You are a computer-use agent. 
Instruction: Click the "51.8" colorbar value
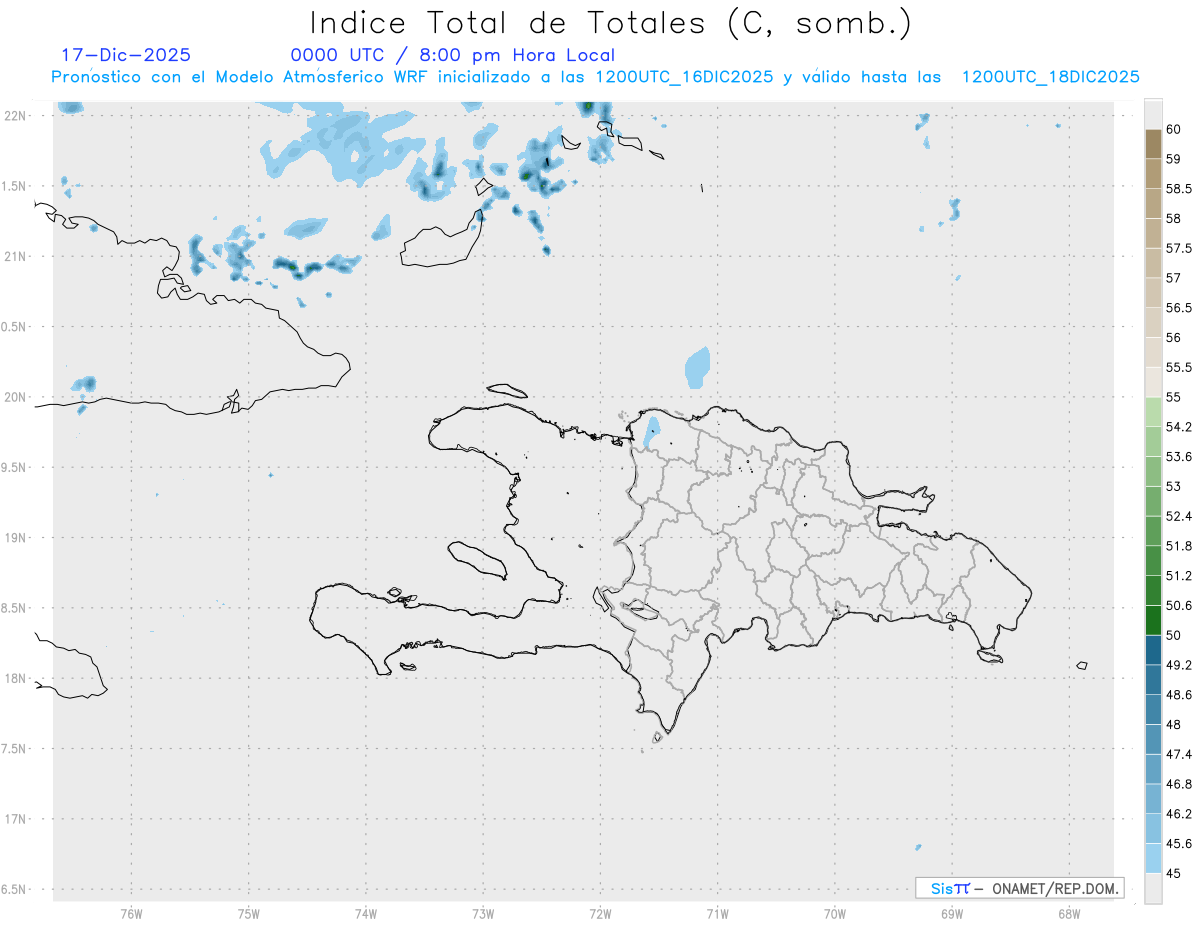click(1178, 546)
